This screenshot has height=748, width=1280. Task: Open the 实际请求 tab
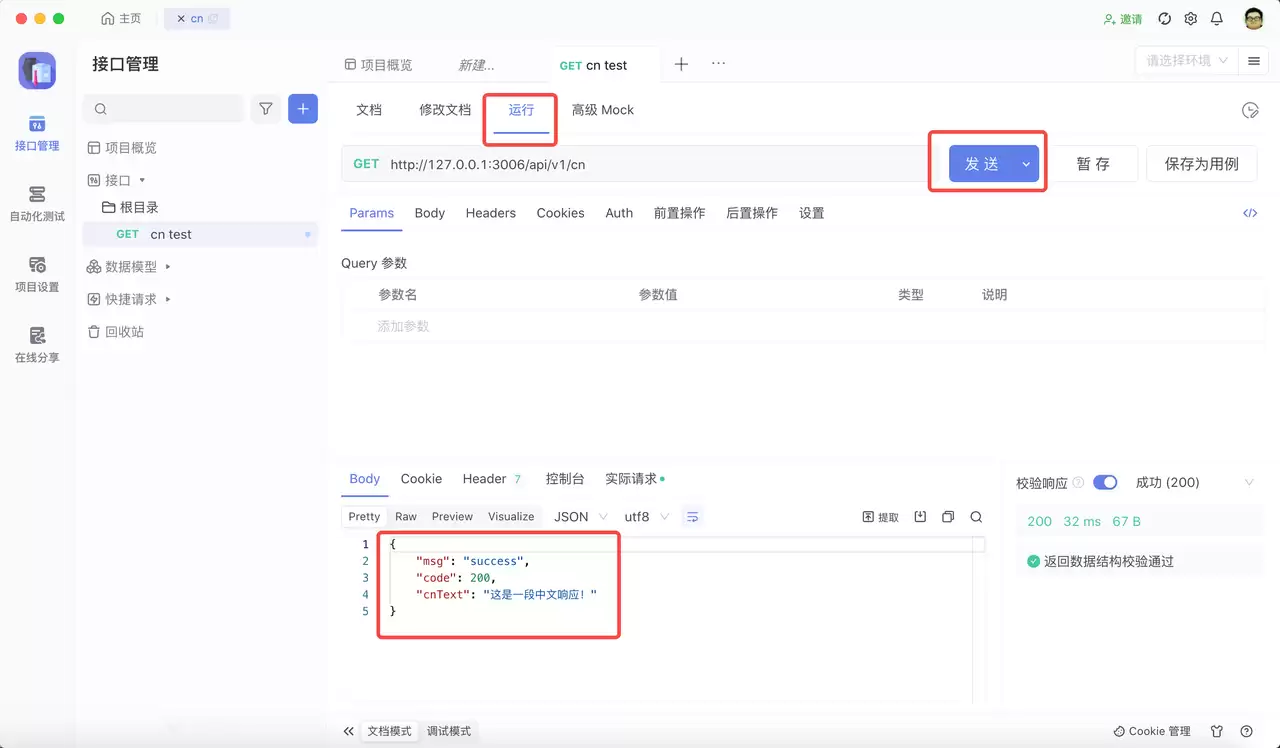pos(634,479)
